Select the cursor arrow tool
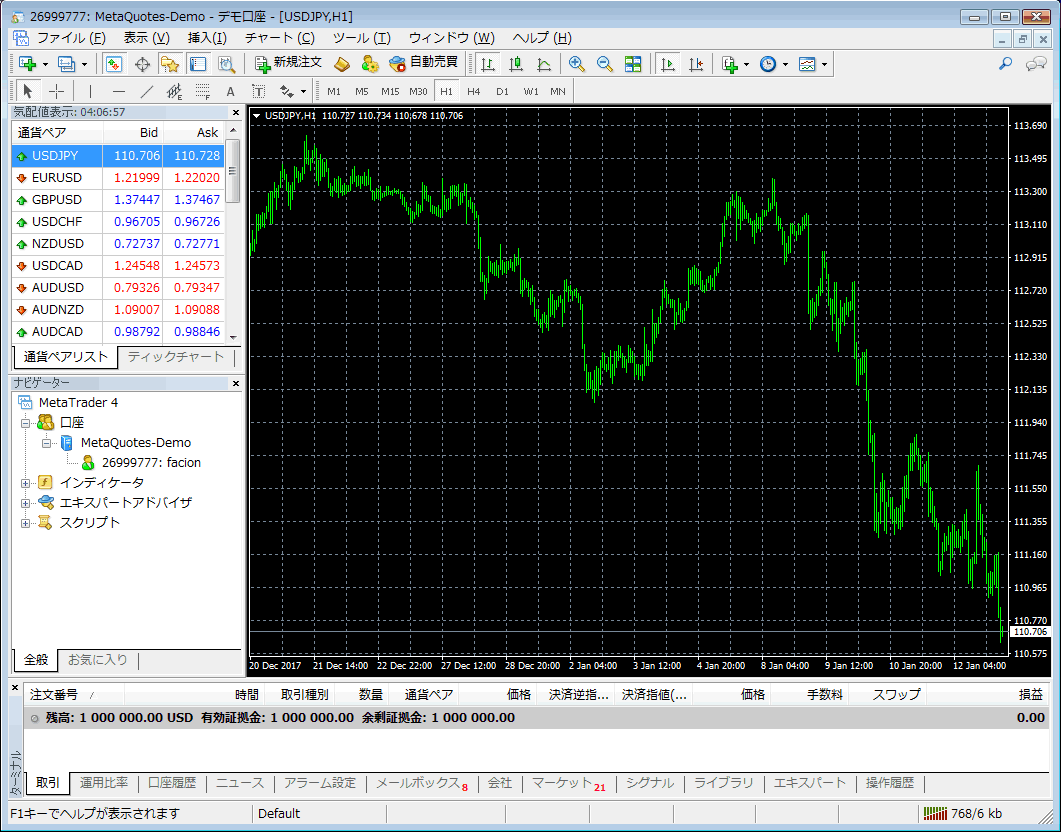This screenshot has height=832, width=1061. pyautogui.click(x=28, y=91)
